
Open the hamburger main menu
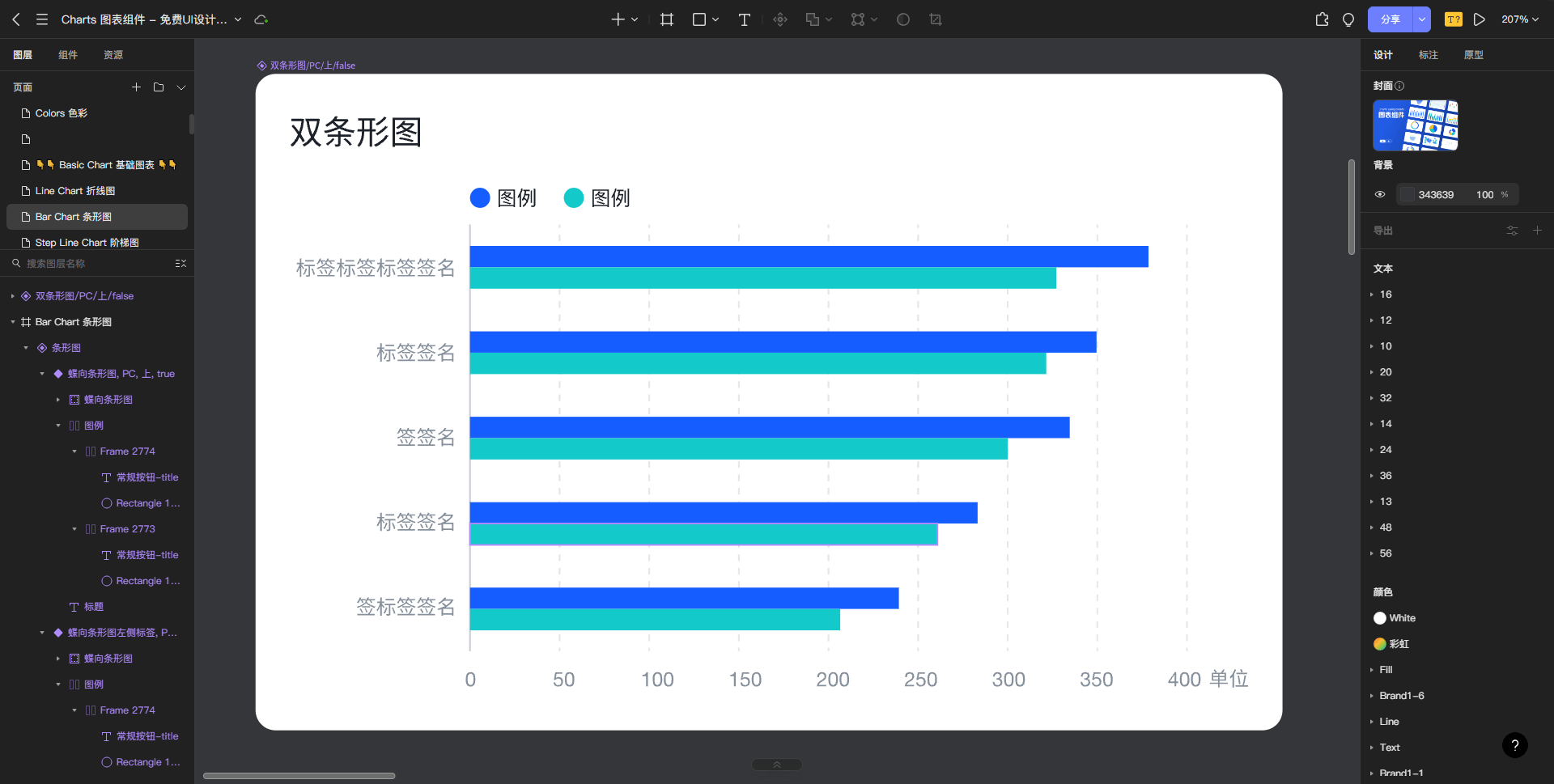(42, 19)
